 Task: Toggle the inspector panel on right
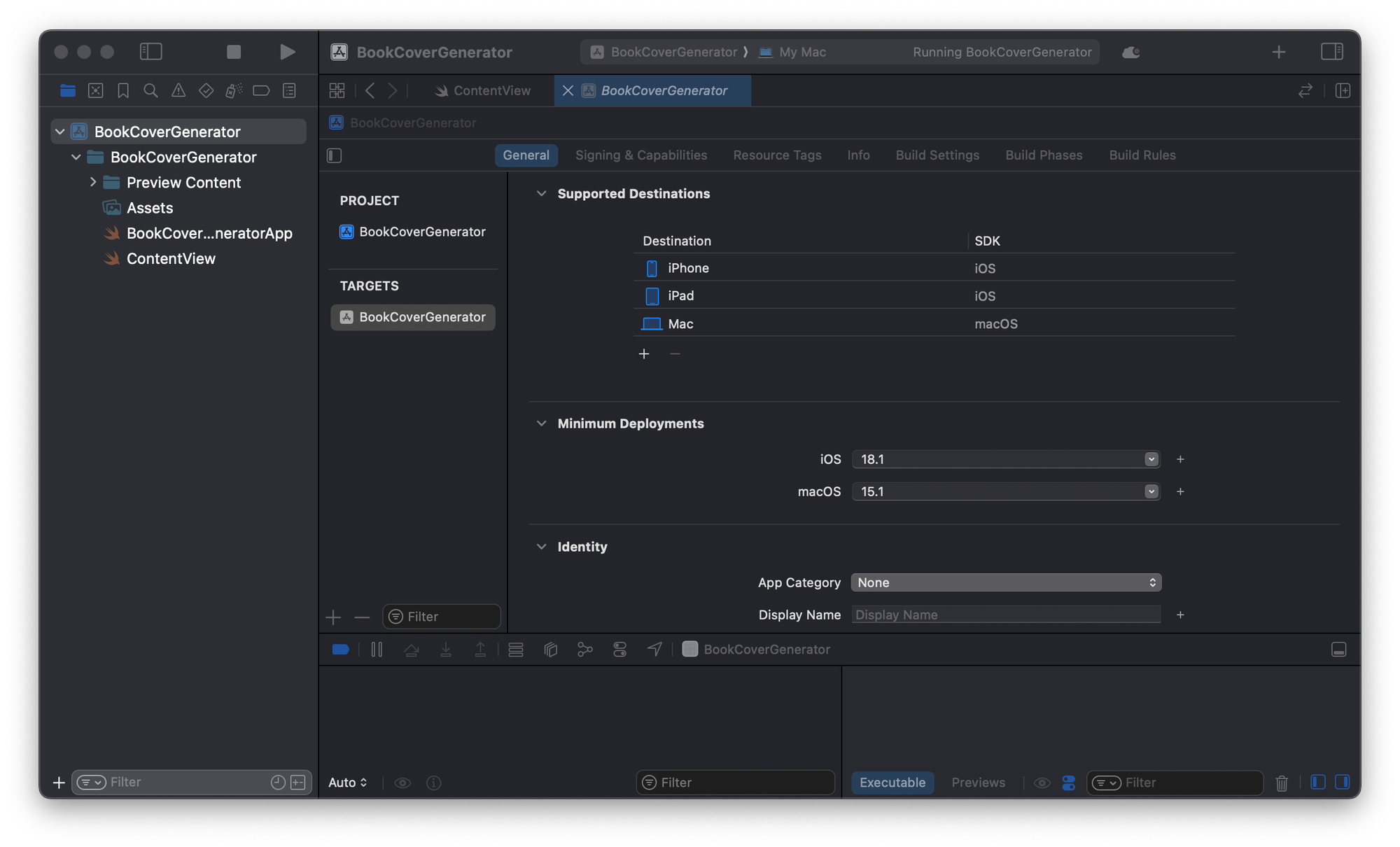pyautogui.click(x=1331, y=52)
